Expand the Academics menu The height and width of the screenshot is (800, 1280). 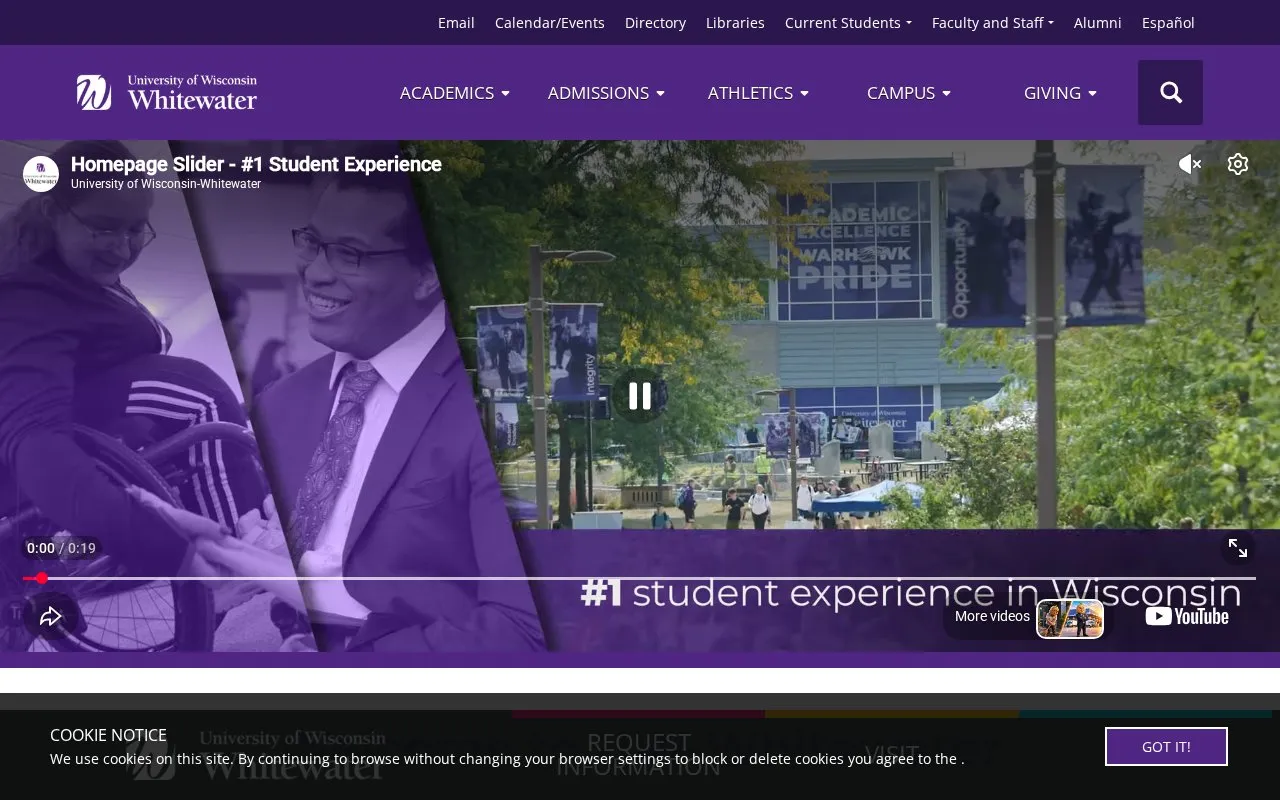(x=455, y=93)
